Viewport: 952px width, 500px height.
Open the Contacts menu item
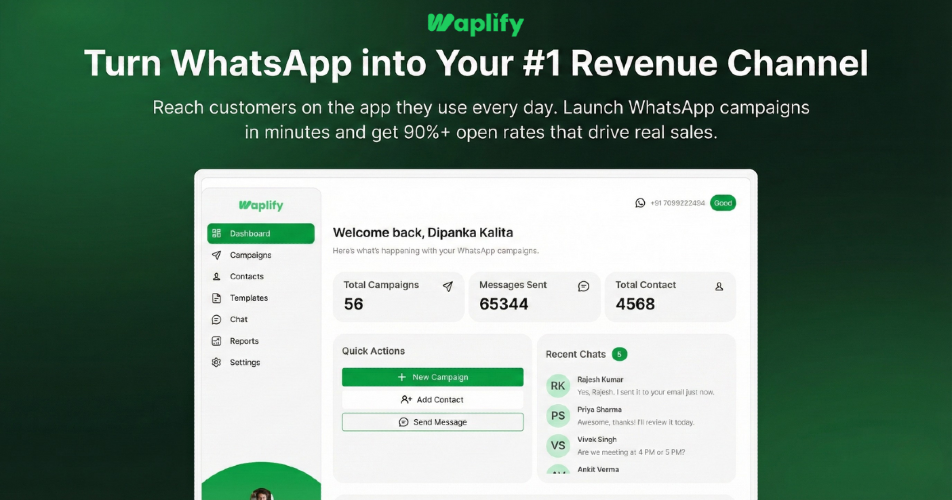[260, 277]
